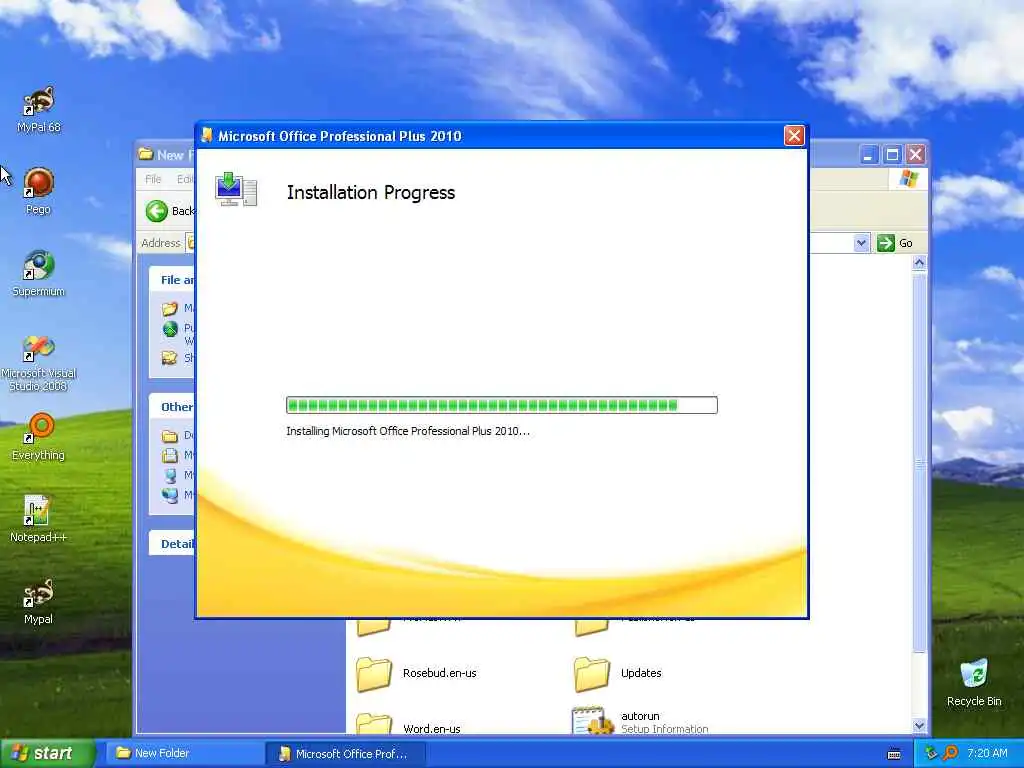This screenshot has width=1024, height=768.
Task: Open the address bar dropdown arrow
Action: pyautogui.click(x=861, y=243)
